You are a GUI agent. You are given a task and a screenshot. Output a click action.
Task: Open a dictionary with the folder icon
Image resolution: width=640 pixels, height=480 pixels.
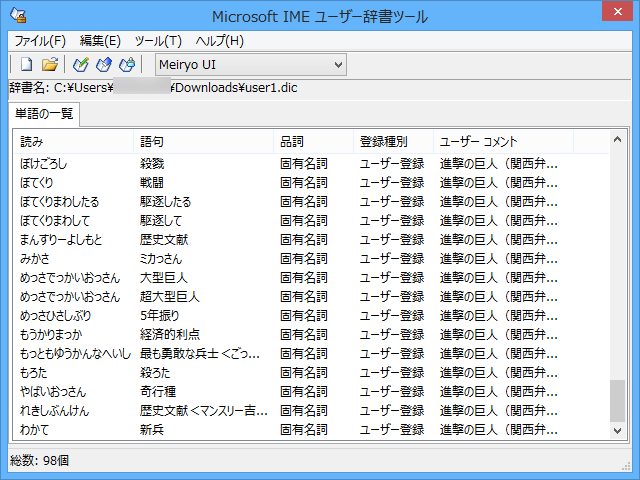(50, 64)
